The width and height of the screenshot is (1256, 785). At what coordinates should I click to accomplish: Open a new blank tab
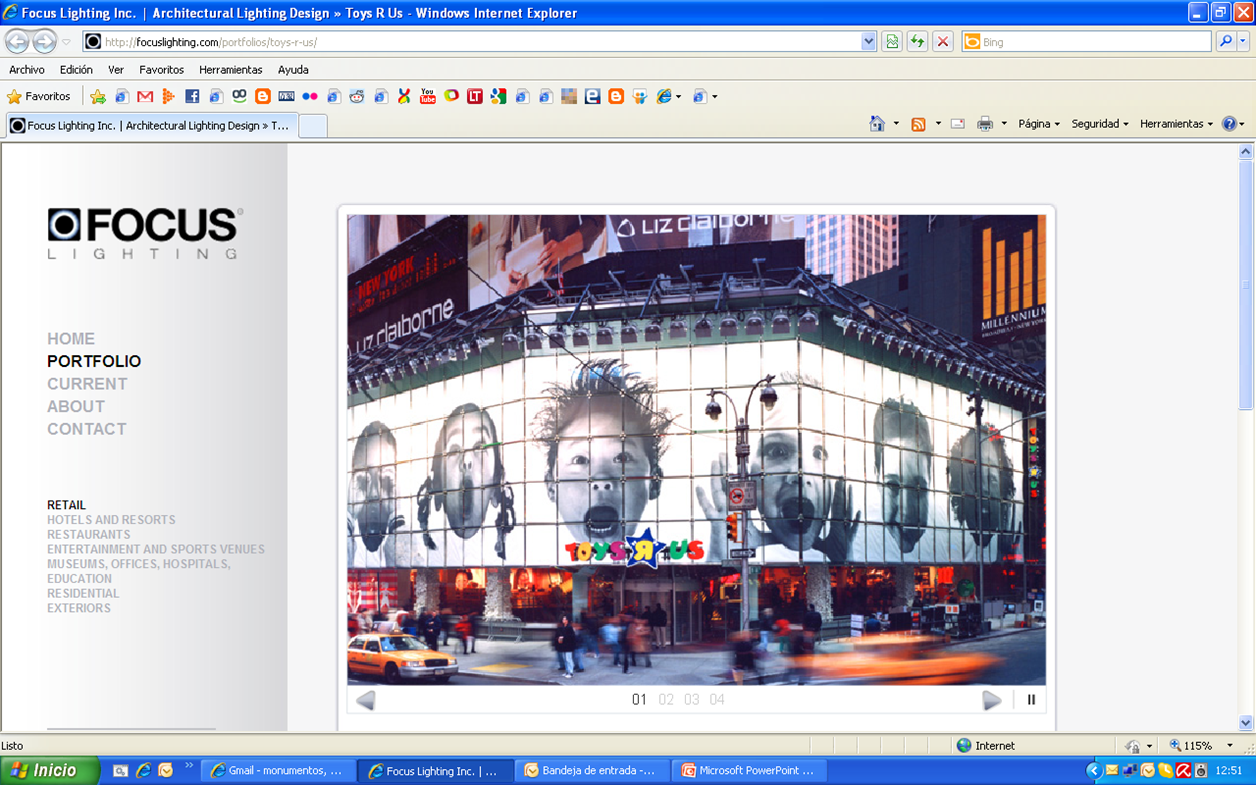[x=312, y=126]
